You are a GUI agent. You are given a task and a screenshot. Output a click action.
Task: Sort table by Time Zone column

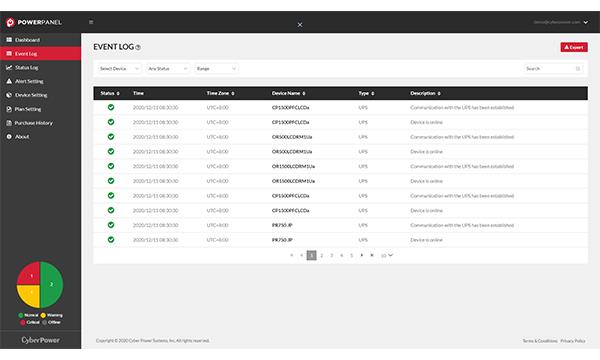[220, 93]
